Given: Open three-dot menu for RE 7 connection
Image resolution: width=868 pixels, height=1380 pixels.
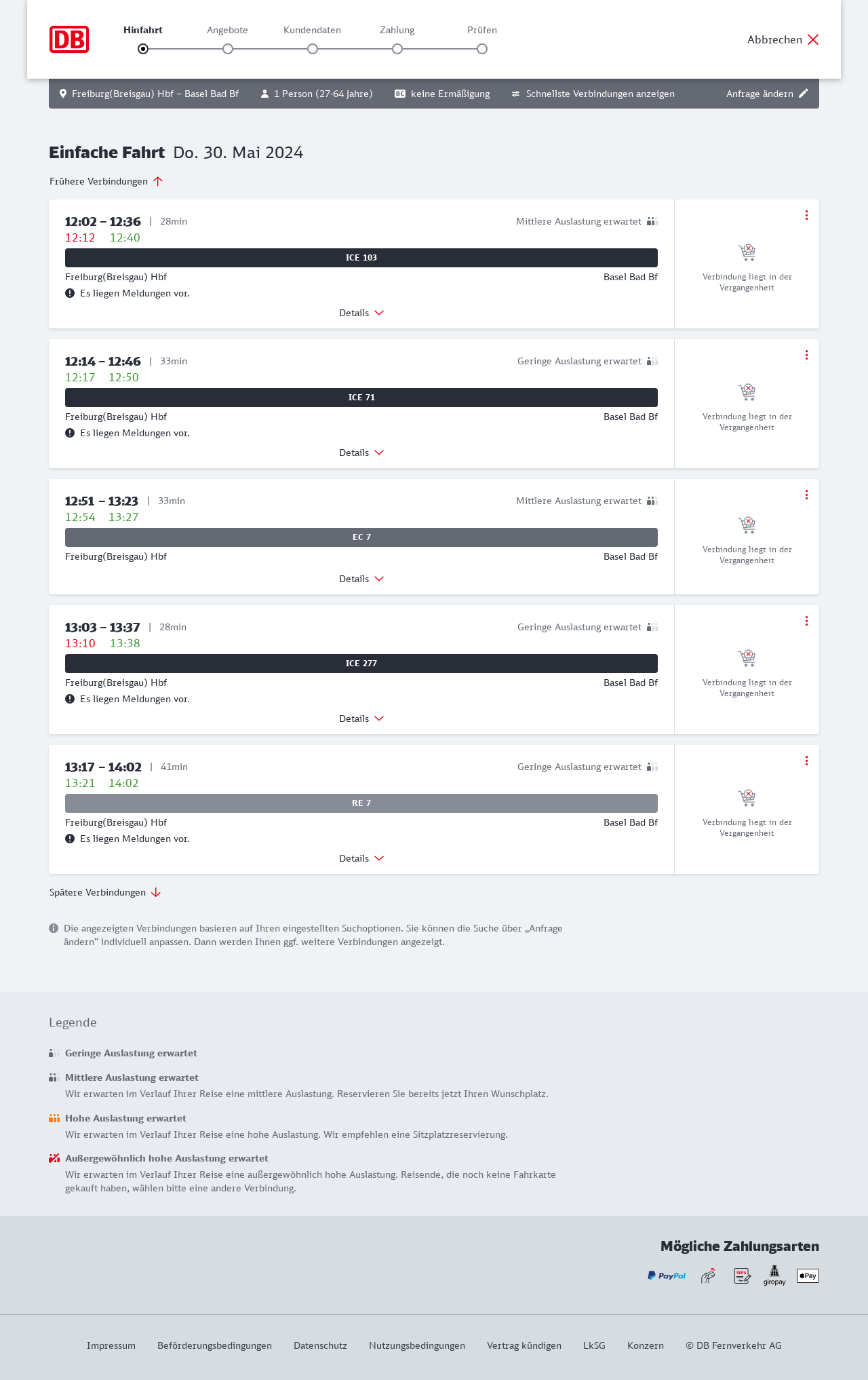Looking at the screenshot, I should point(806,761).
